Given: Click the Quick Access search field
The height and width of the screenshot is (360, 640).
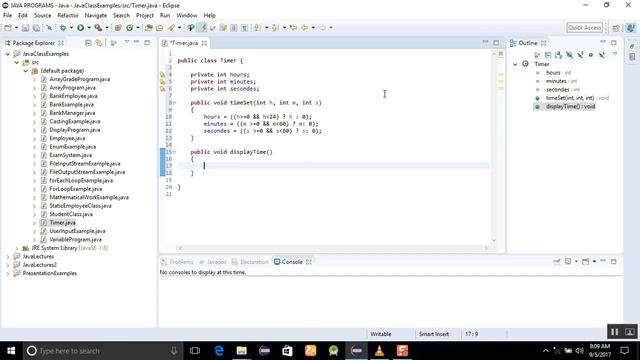Looking at the screenshot, I should [x=585, y=28].
